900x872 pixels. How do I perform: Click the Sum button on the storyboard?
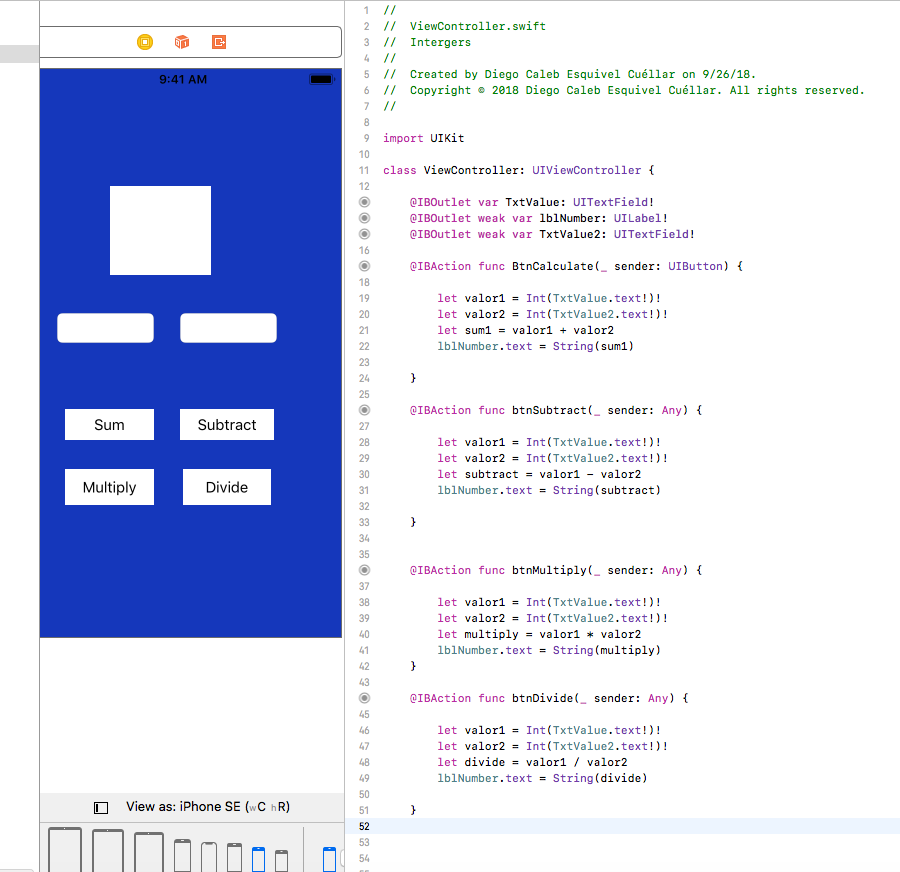tap(109, 425)
